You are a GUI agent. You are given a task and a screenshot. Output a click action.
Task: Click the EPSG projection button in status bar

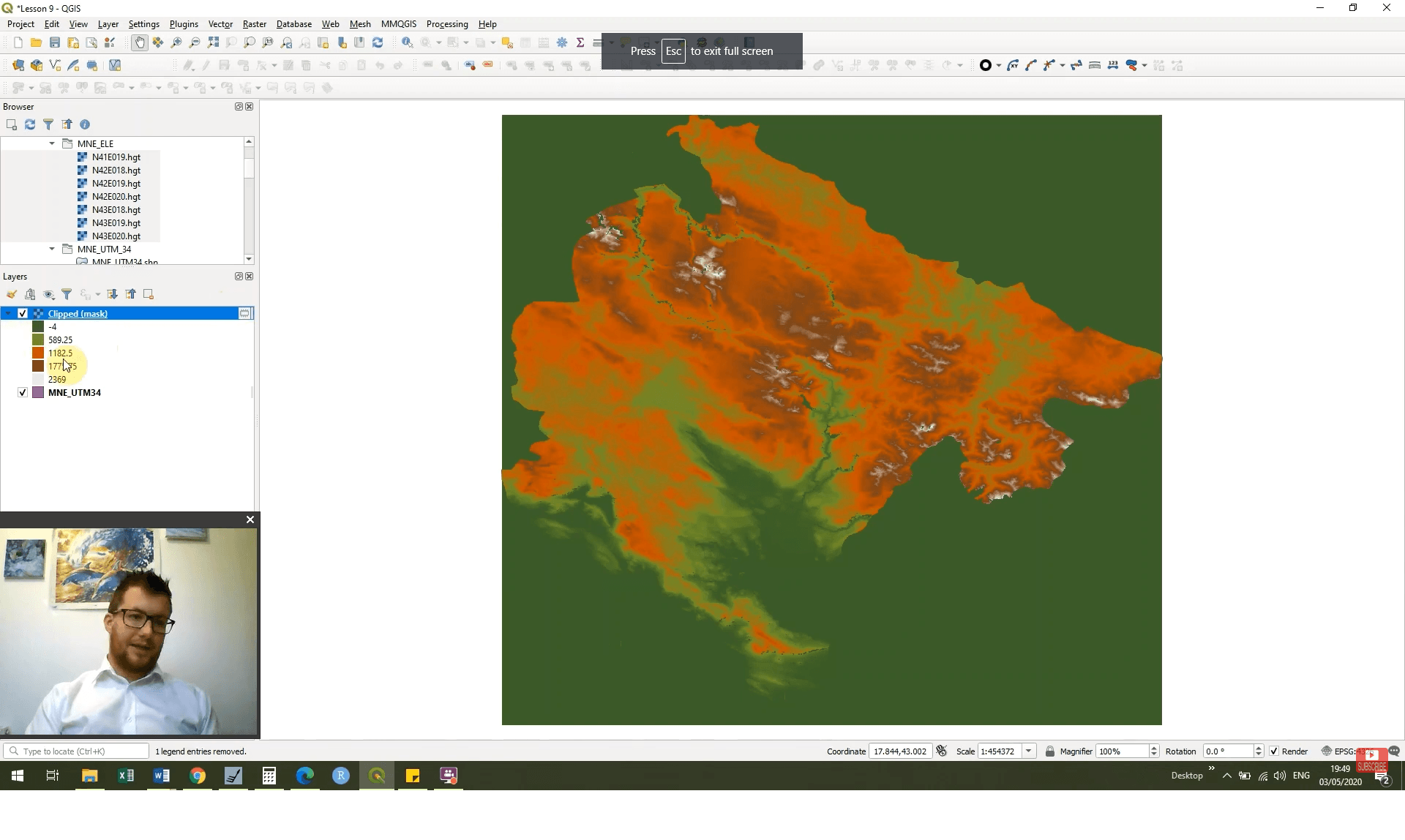click(1341, 751)
